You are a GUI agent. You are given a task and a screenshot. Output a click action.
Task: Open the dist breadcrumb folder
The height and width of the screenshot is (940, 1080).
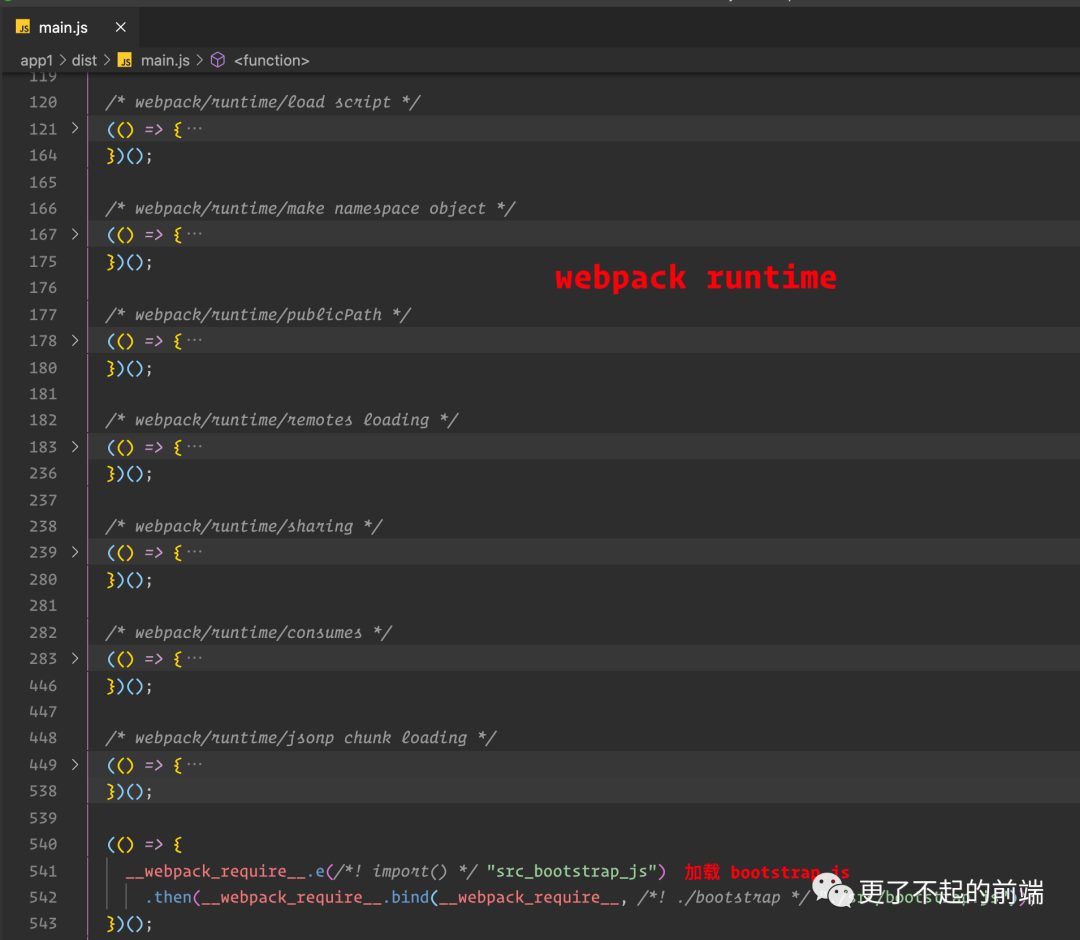84,61
